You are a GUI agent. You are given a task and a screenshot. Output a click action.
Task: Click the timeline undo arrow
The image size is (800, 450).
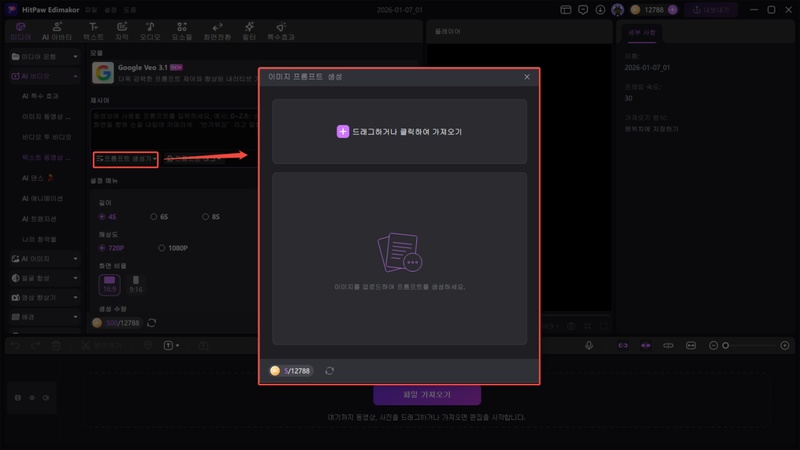15,345
